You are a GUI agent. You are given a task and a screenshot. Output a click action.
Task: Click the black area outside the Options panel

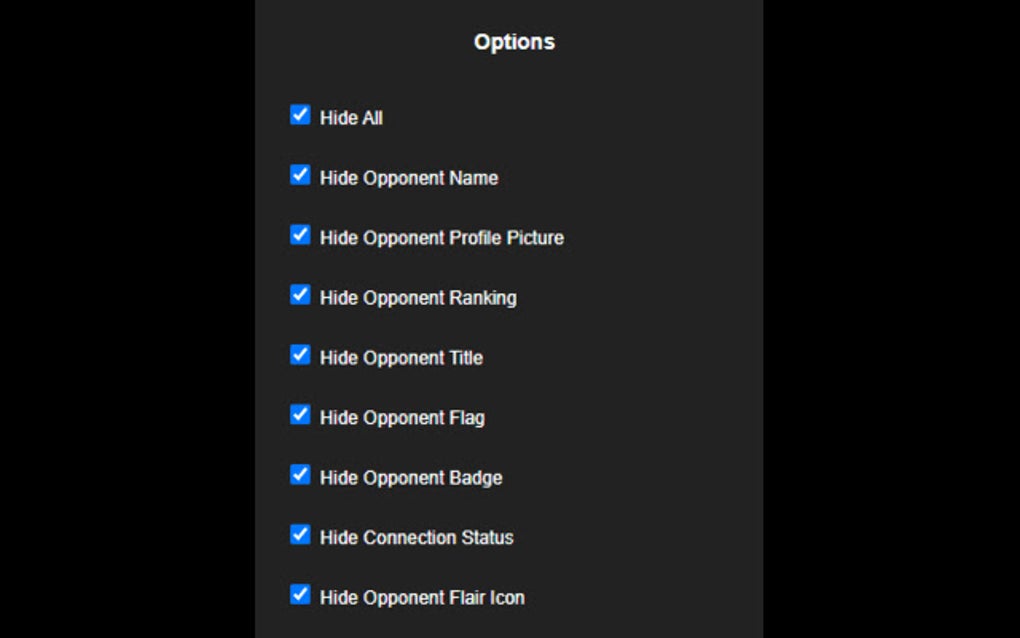(120, 320)
